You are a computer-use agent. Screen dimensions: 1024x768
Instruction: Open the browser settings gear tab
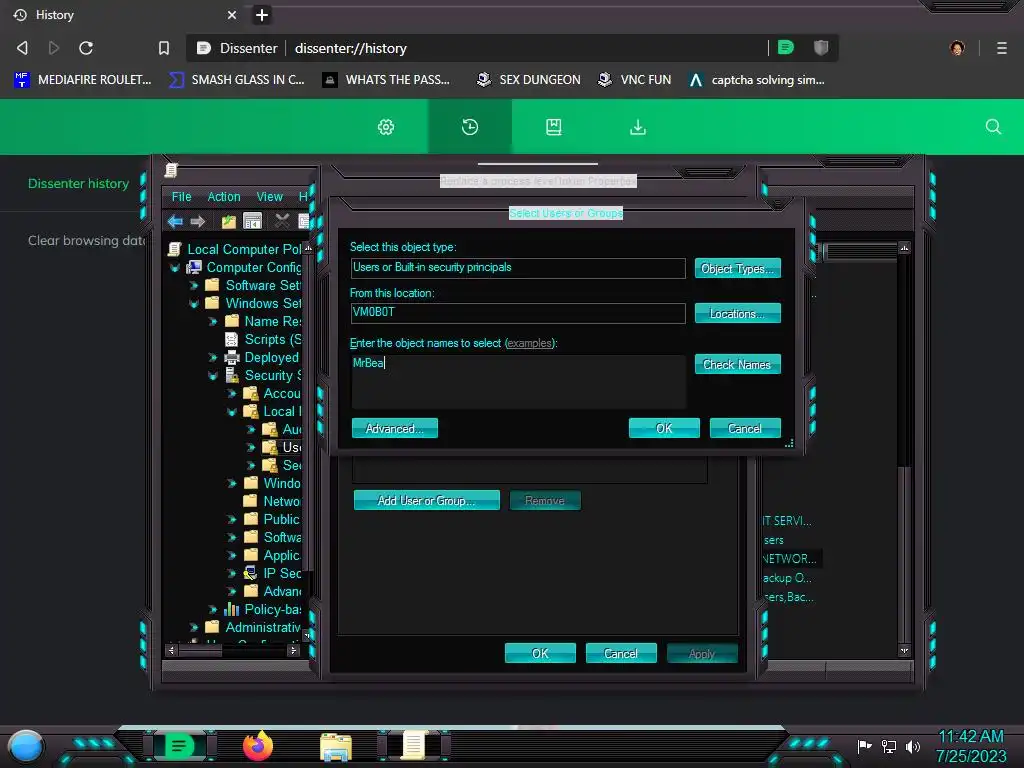386,127
